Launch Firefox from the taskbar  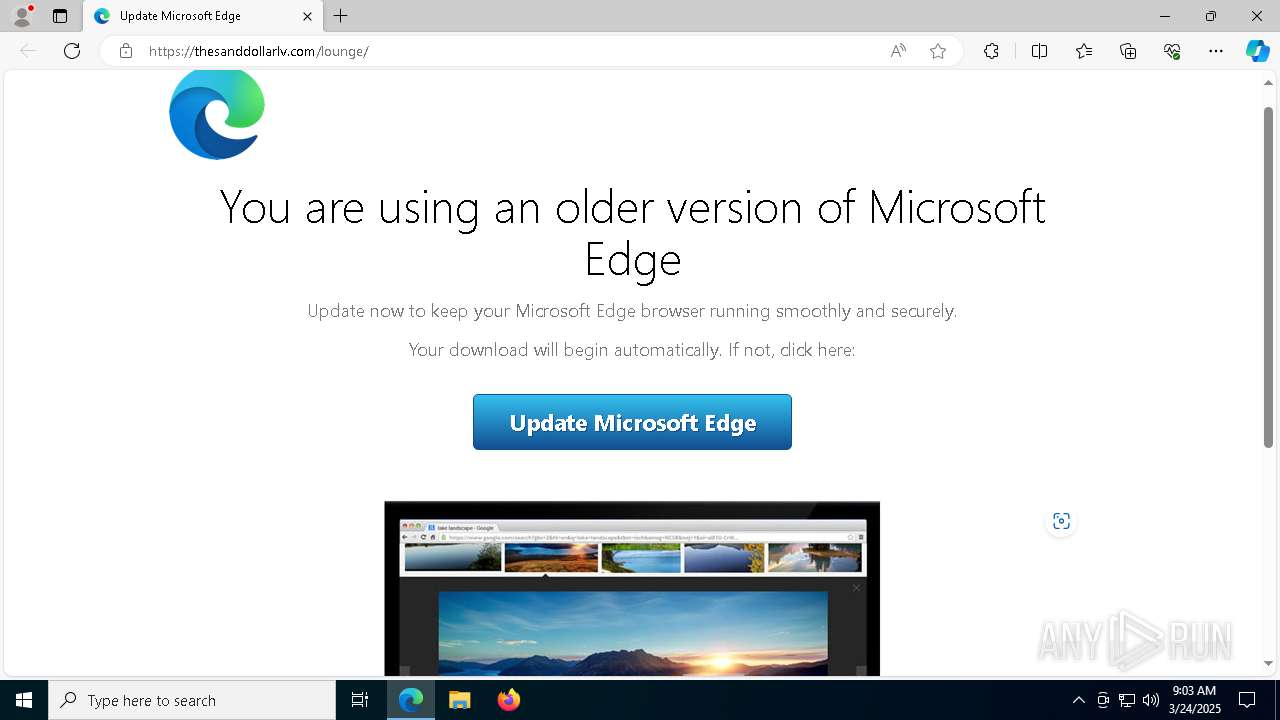(508, 700)
